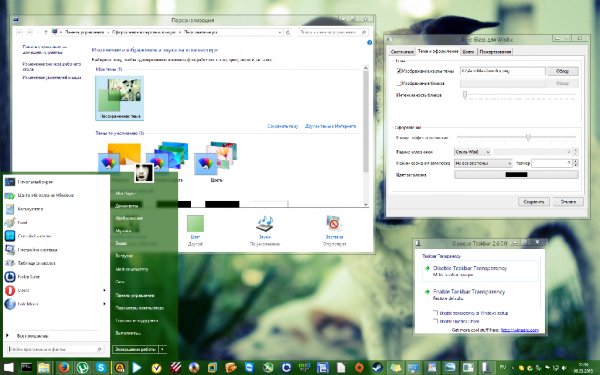Launch Firefox from the taskbar
This screenshot has height=375, width=600.
pyautogui.click(x=64, y=368)
